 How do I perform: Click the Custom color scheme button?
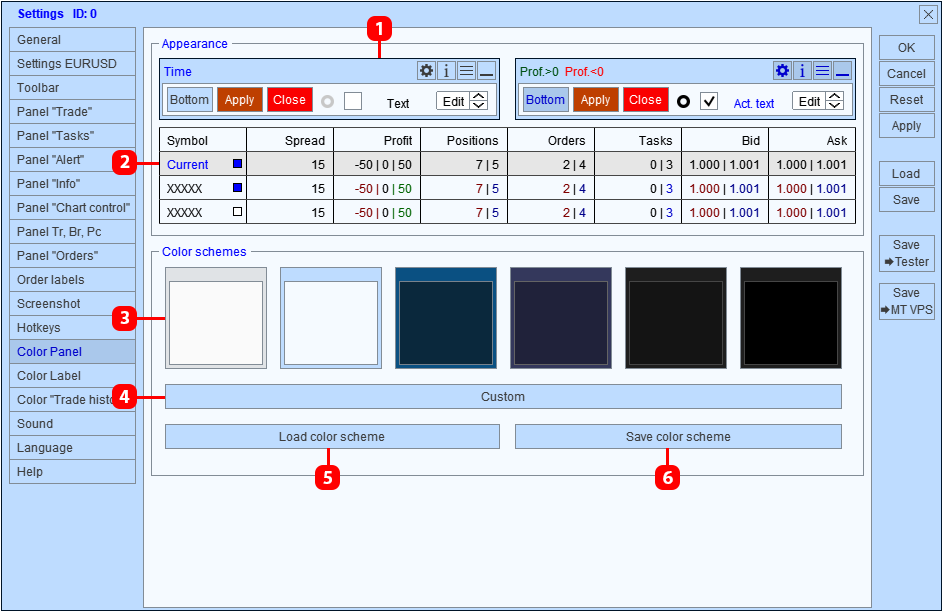tap(503, 397)
